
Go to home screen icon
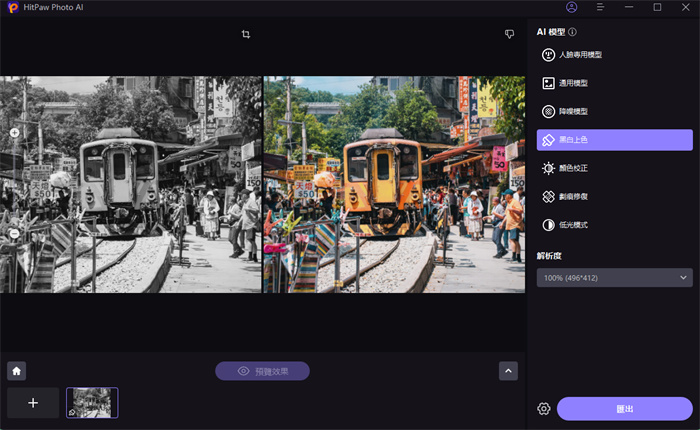[x=16, y=371]
